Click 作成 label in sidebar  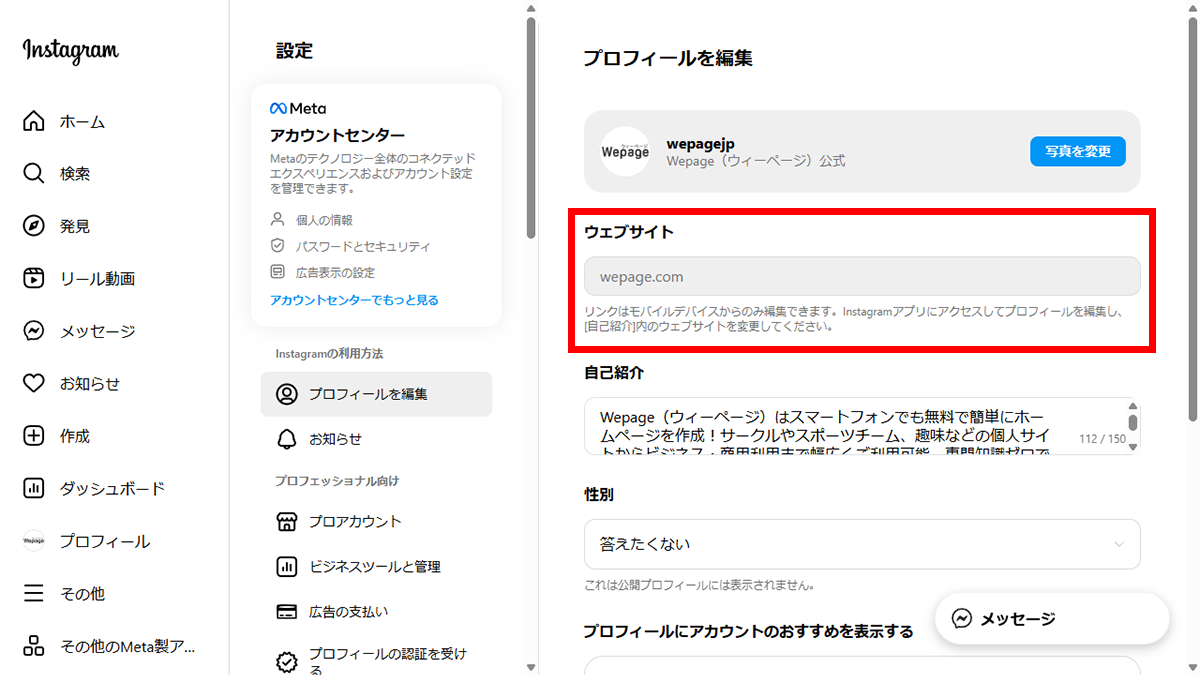pyautogui.click(x=75, y=436)
